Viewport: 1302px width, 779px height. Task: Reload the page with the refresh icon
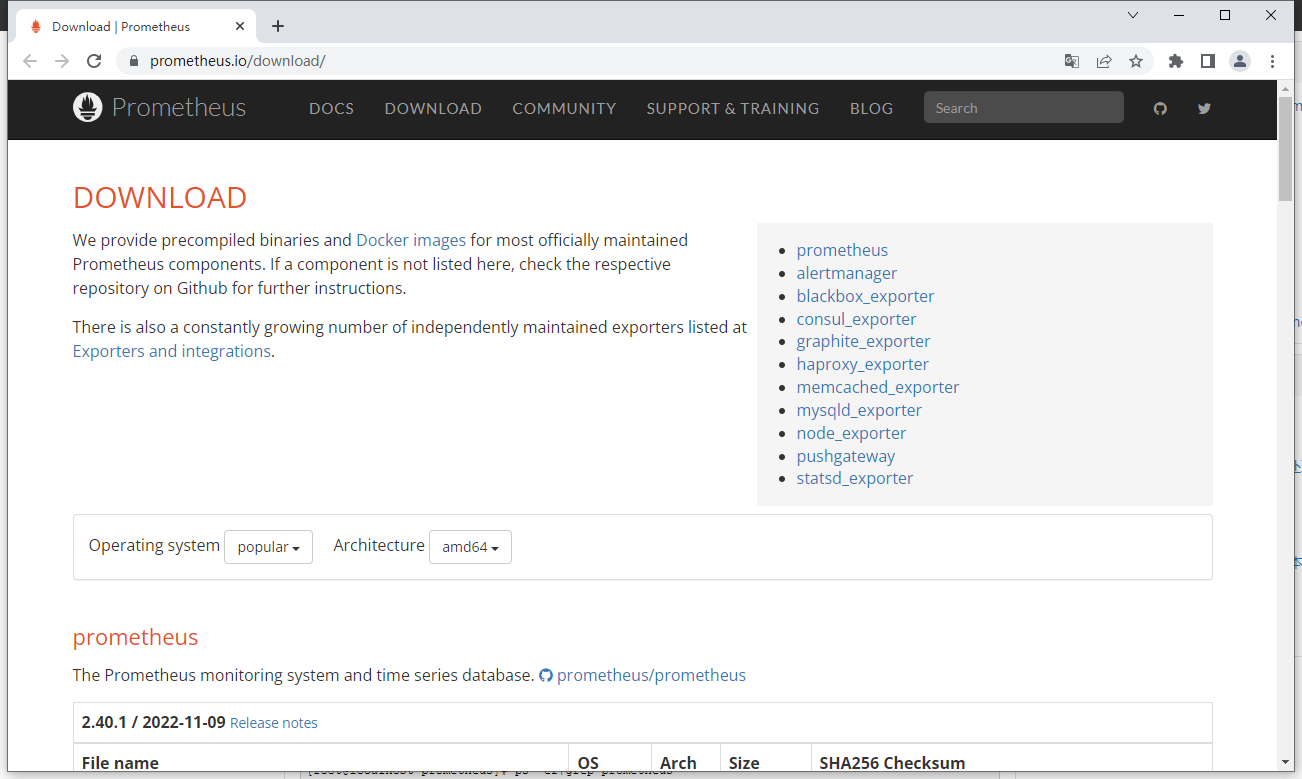94,61
